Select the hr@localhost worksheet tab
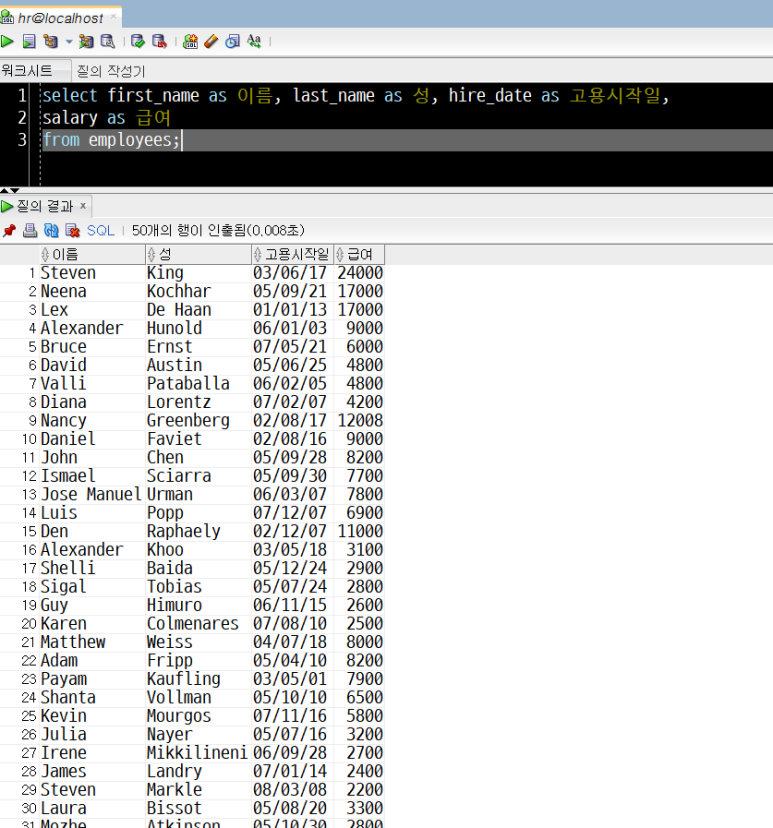773x828 pixels. (59, 18)
